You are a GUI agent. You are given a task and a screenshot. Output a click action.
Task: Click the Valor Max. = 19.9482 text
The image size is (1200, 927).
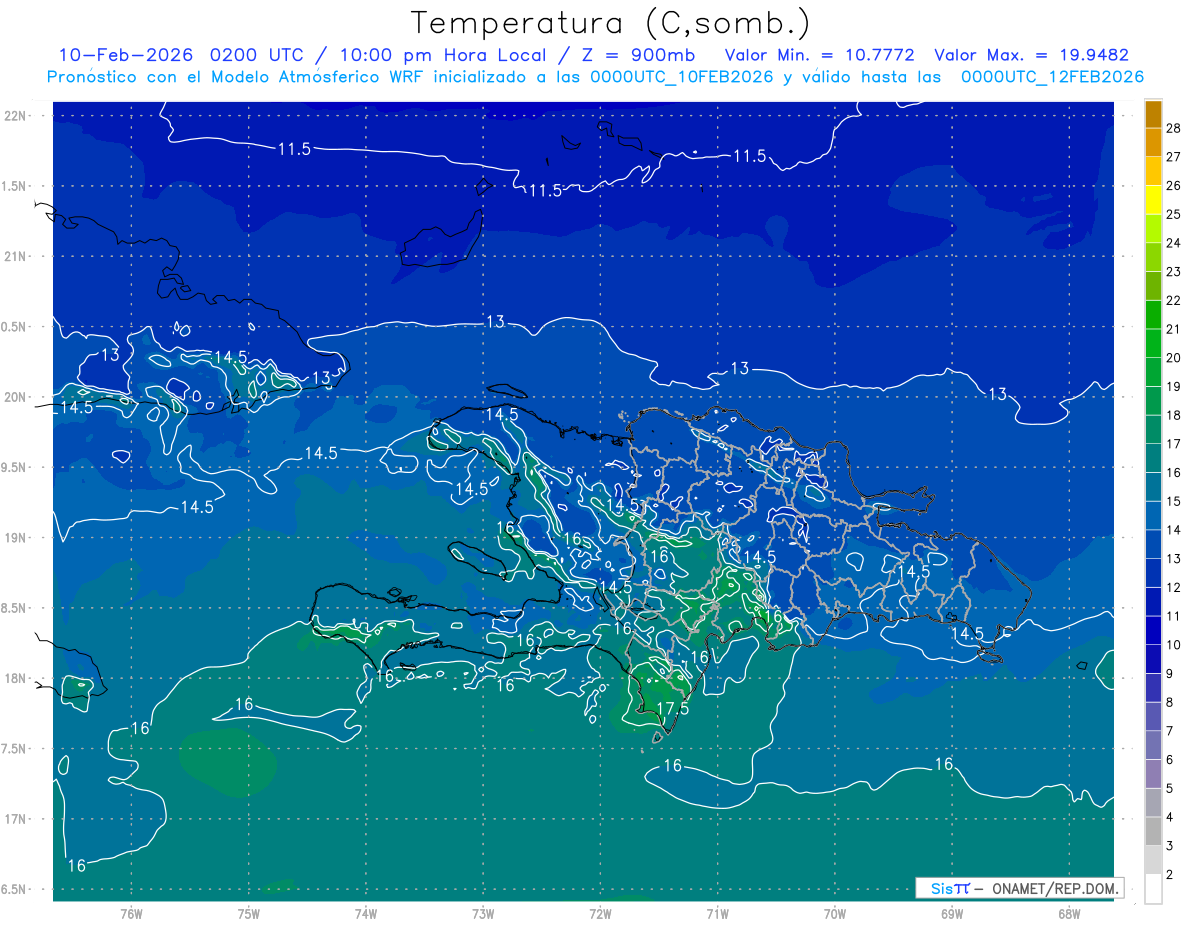(x=1031, y=55)
